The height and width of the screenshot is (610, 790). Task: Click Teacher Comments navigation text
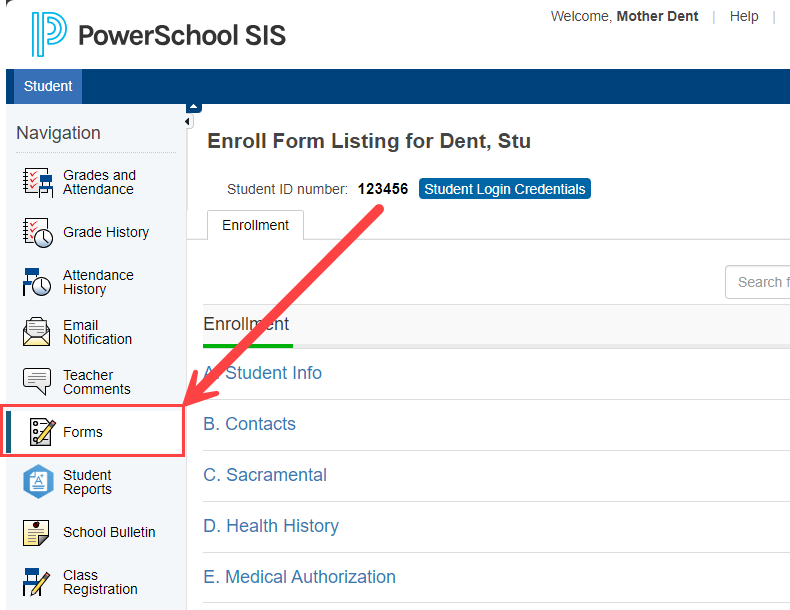(x=97, y=382)
